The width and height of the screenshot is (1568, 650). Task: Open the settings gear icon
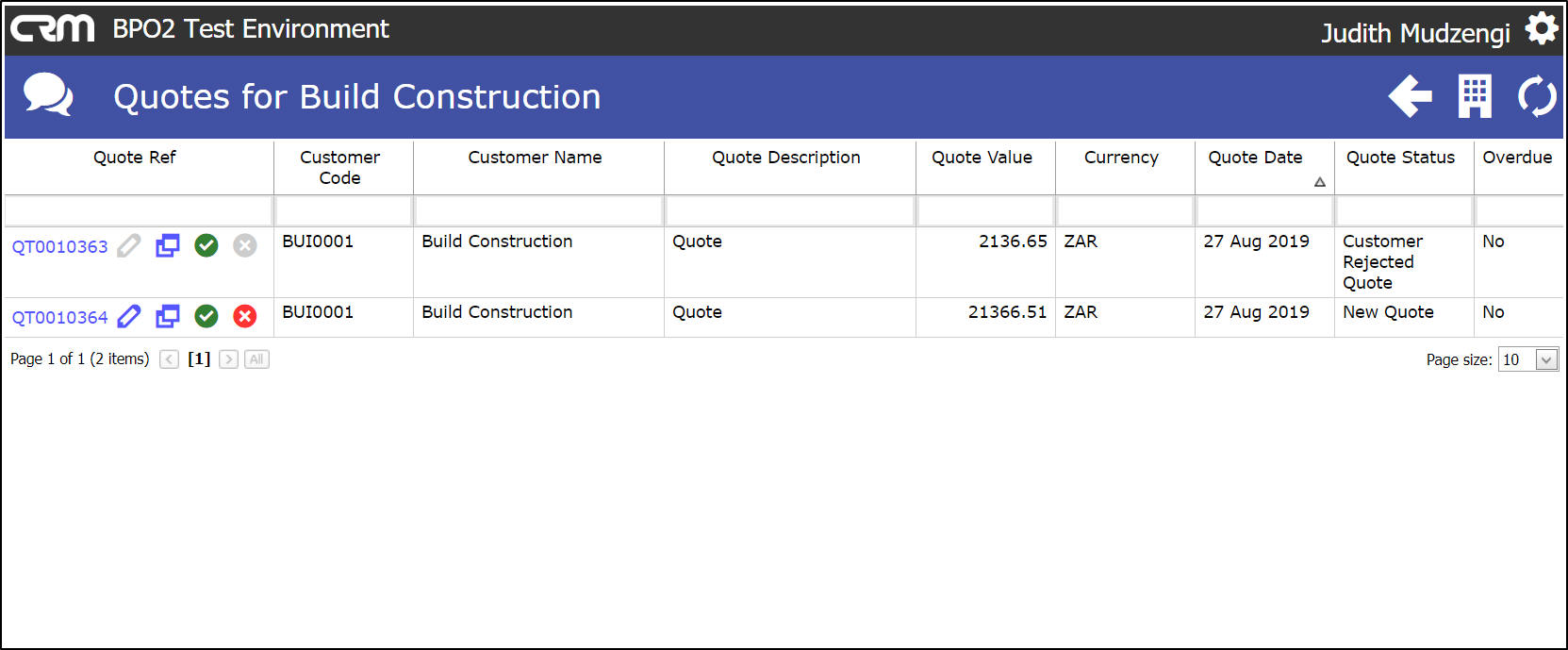coord(1542,29)
